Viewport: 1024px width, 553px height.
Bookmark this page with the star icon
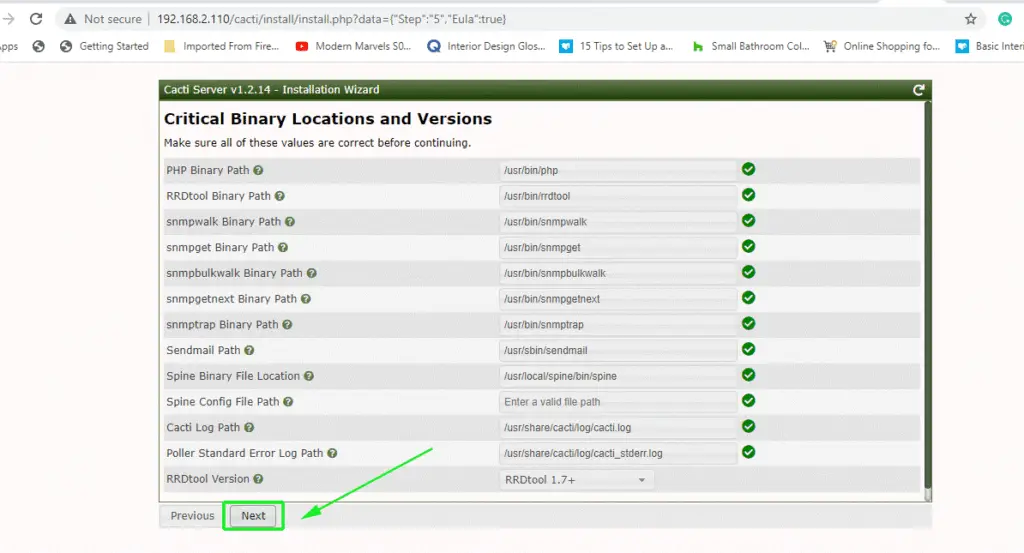tap(970, 19)
